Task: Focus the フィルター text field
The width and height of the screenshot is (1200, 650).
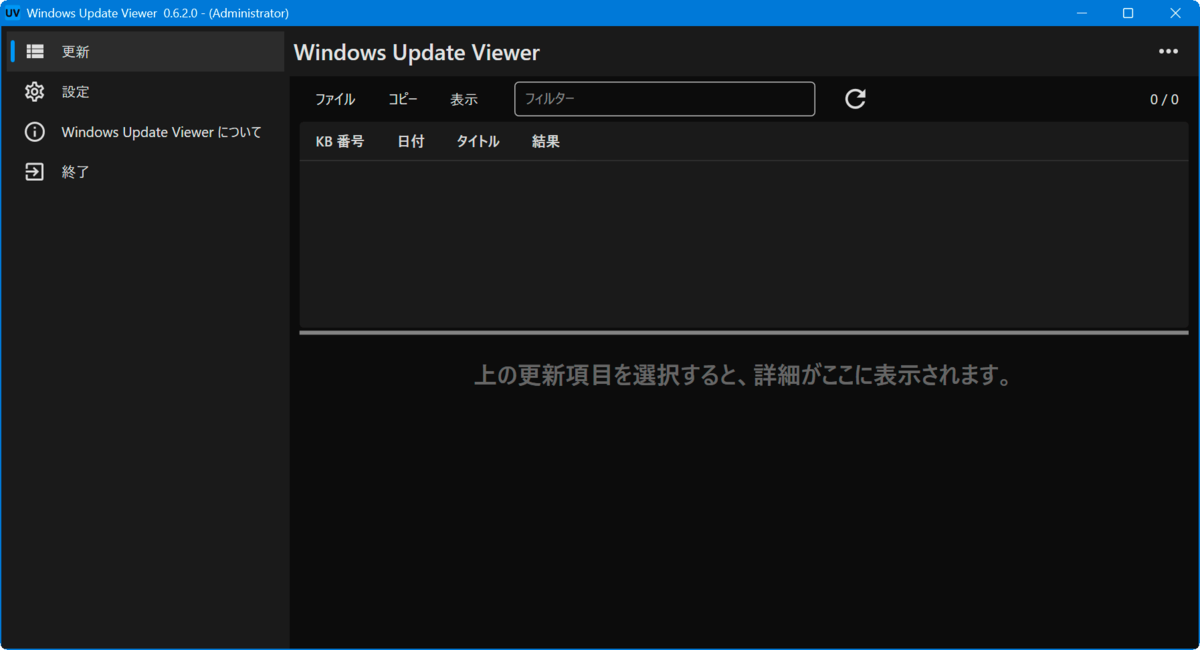Action: coord(665,99)
